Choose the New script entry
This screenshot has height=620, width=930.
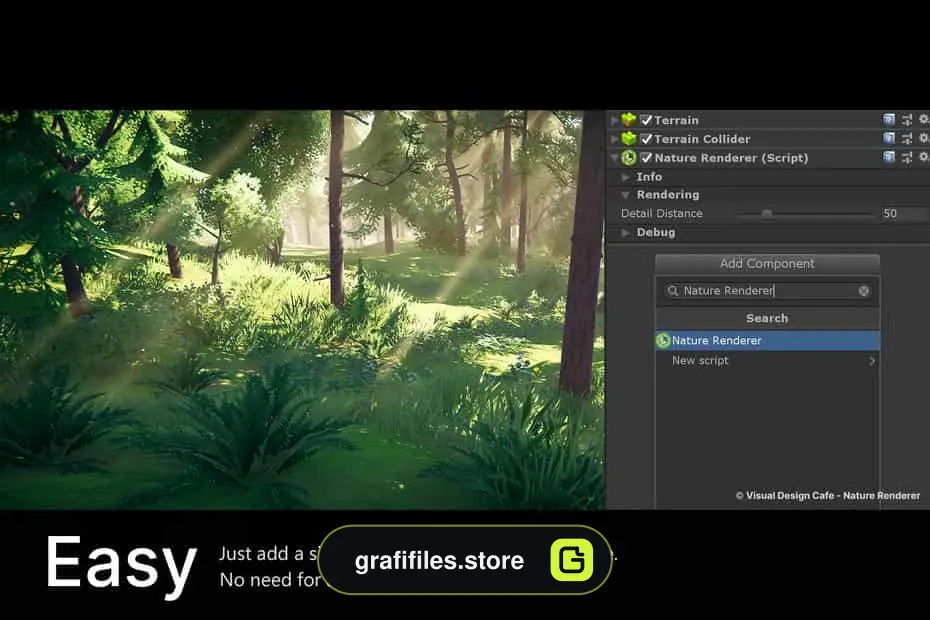[x=767, y=361]
